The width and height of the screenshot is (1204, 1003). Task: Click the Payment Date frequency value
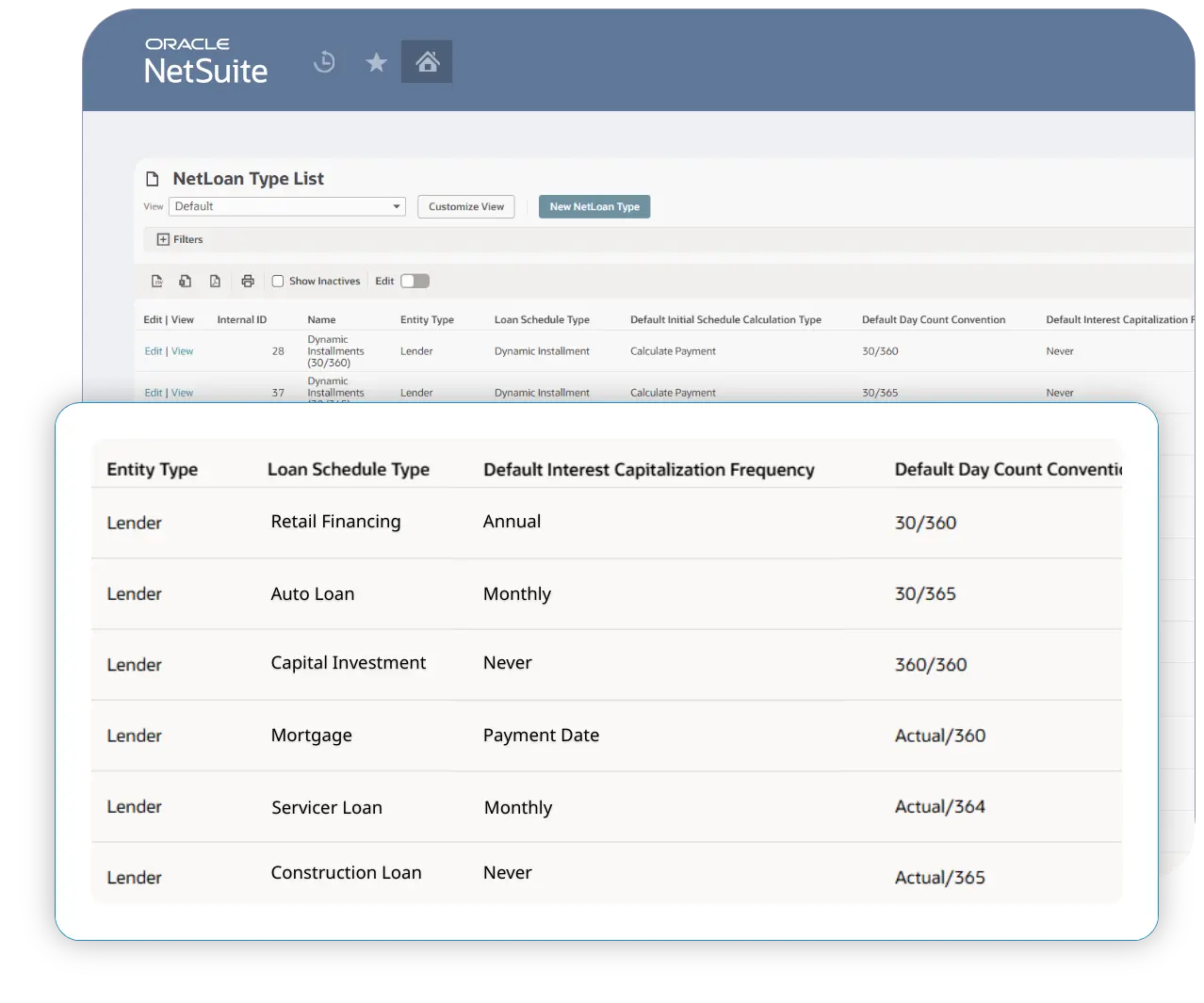click(542, 736)
